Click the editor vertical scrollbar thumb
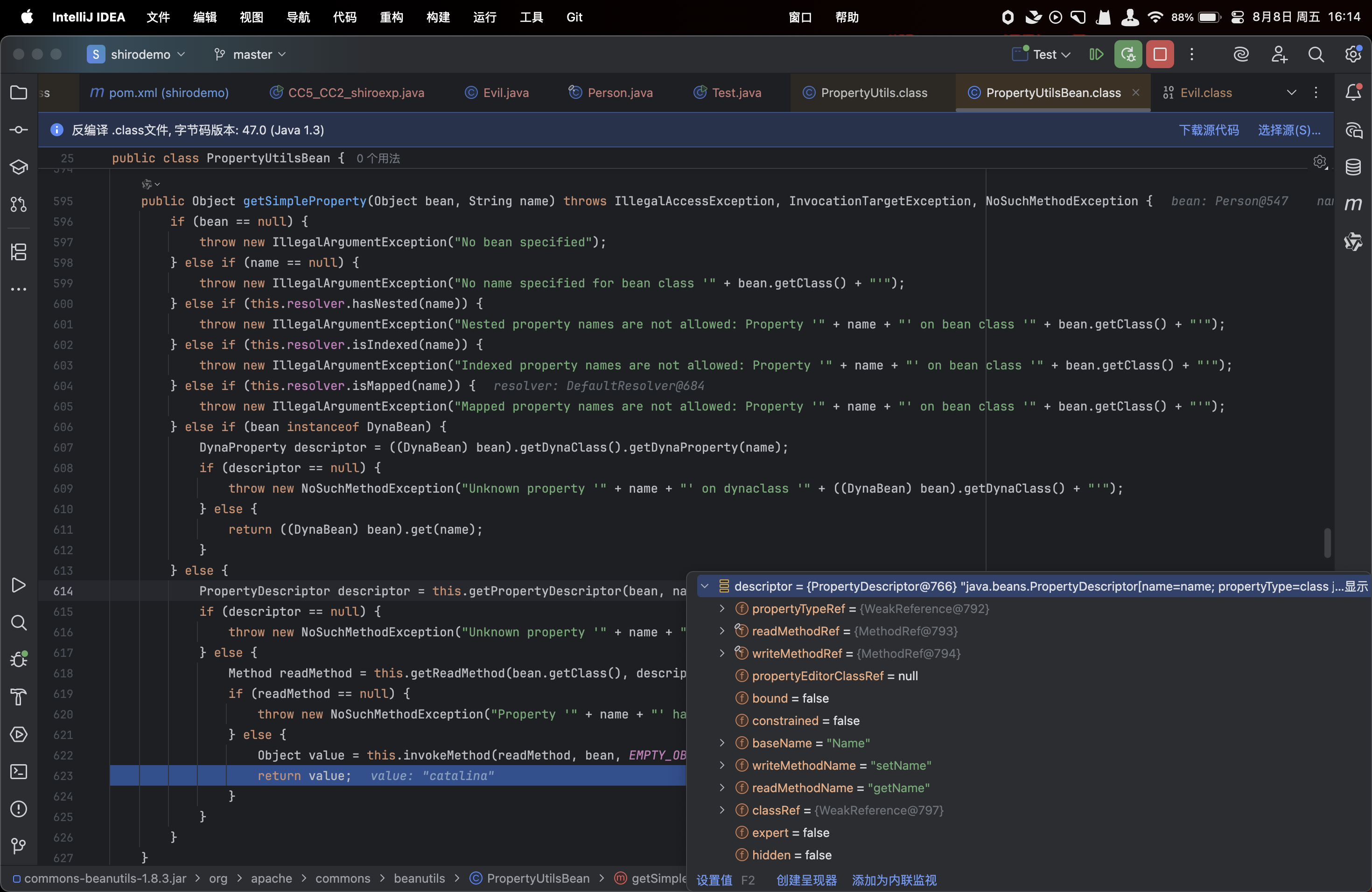 (1327, 542)
